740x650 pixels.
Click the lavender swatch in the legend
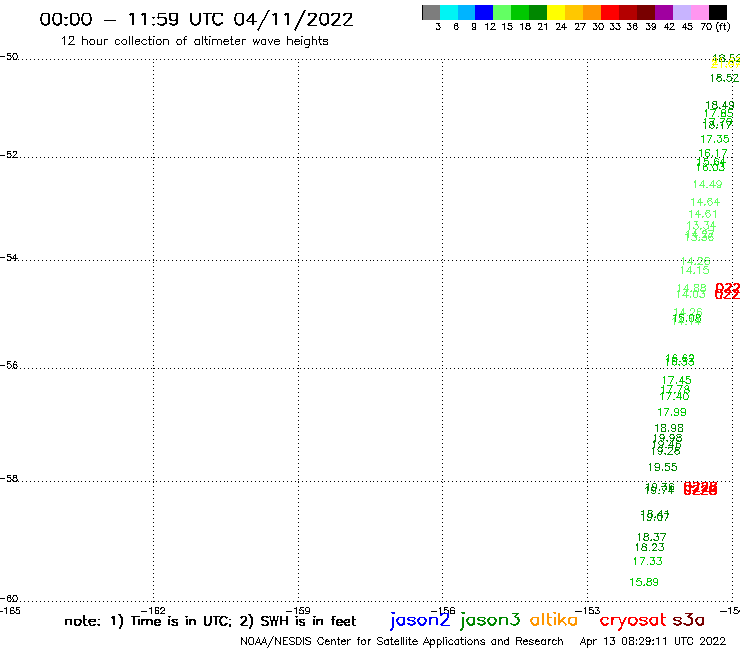[681, 12]
